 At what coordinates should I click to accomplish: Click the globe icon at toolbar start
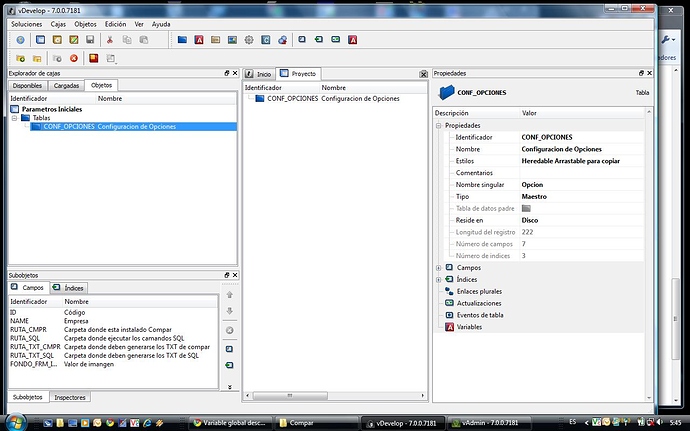[20, 40]
